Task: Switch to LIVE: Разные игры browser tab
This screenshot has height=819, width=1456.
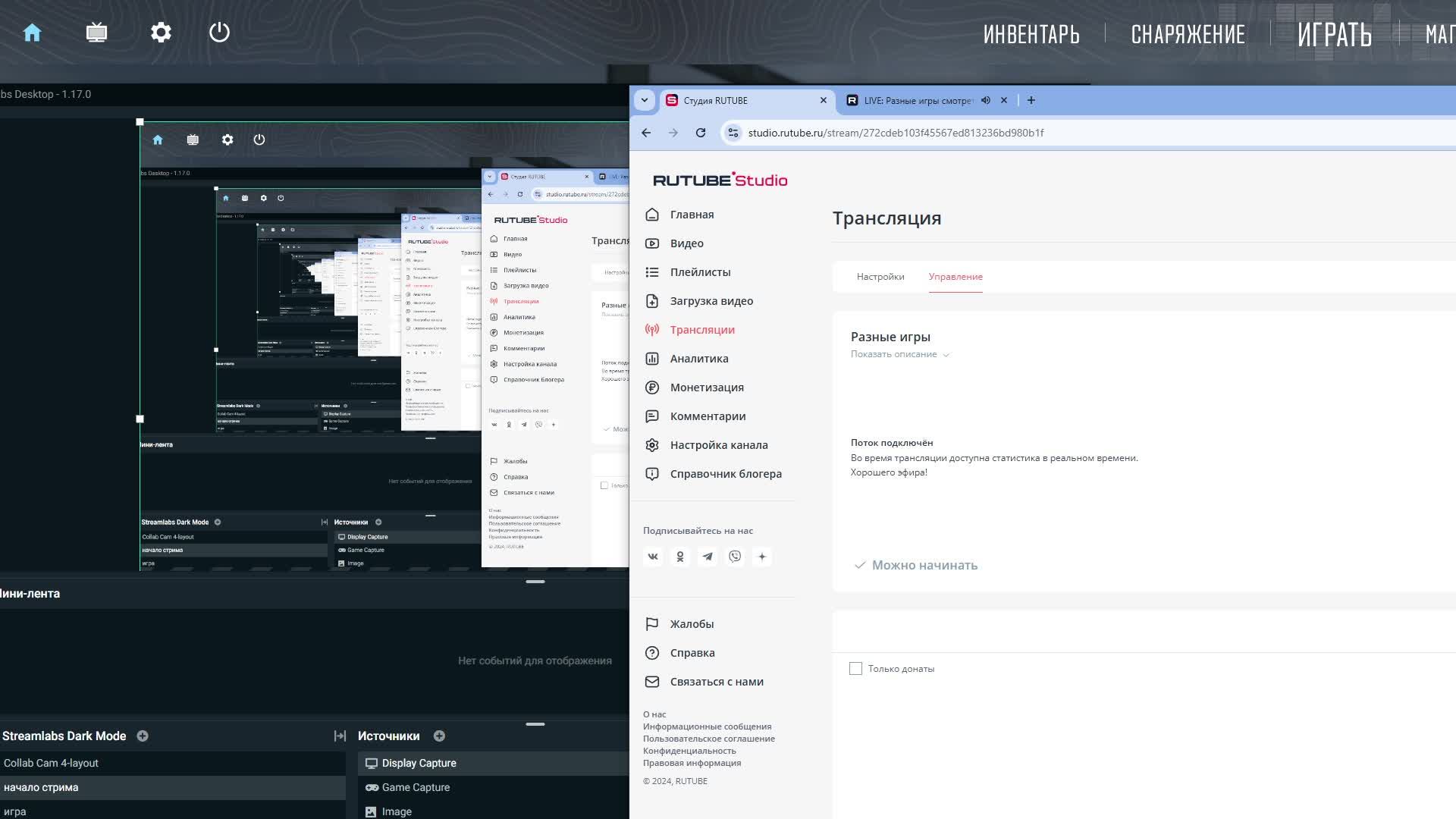Action: coord(918,100)
